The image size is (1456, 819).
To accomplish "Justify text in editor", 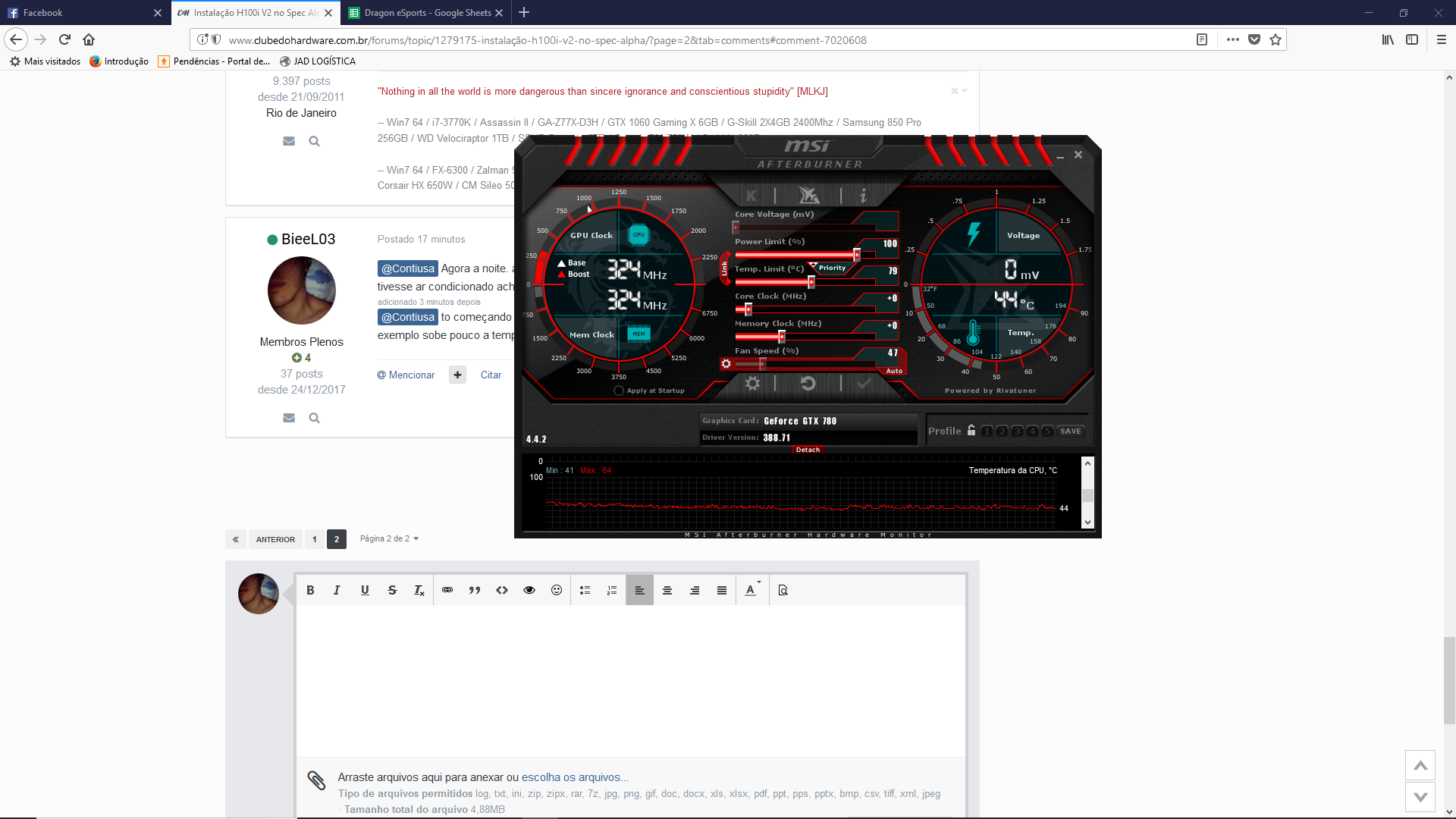I will coord(722,590).
